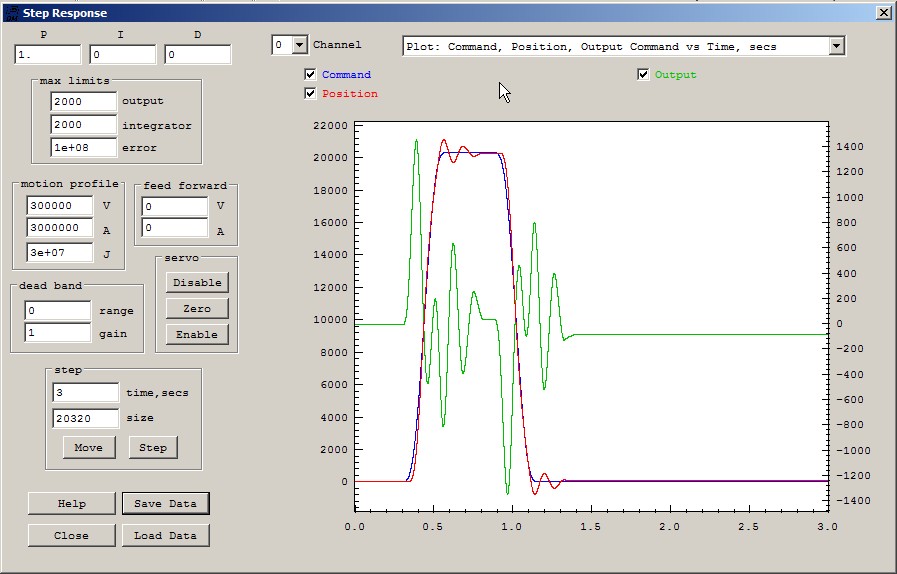The image size is (897, 574).
Task: Disable the Output plot checkbox
Action: pos(643,75)
